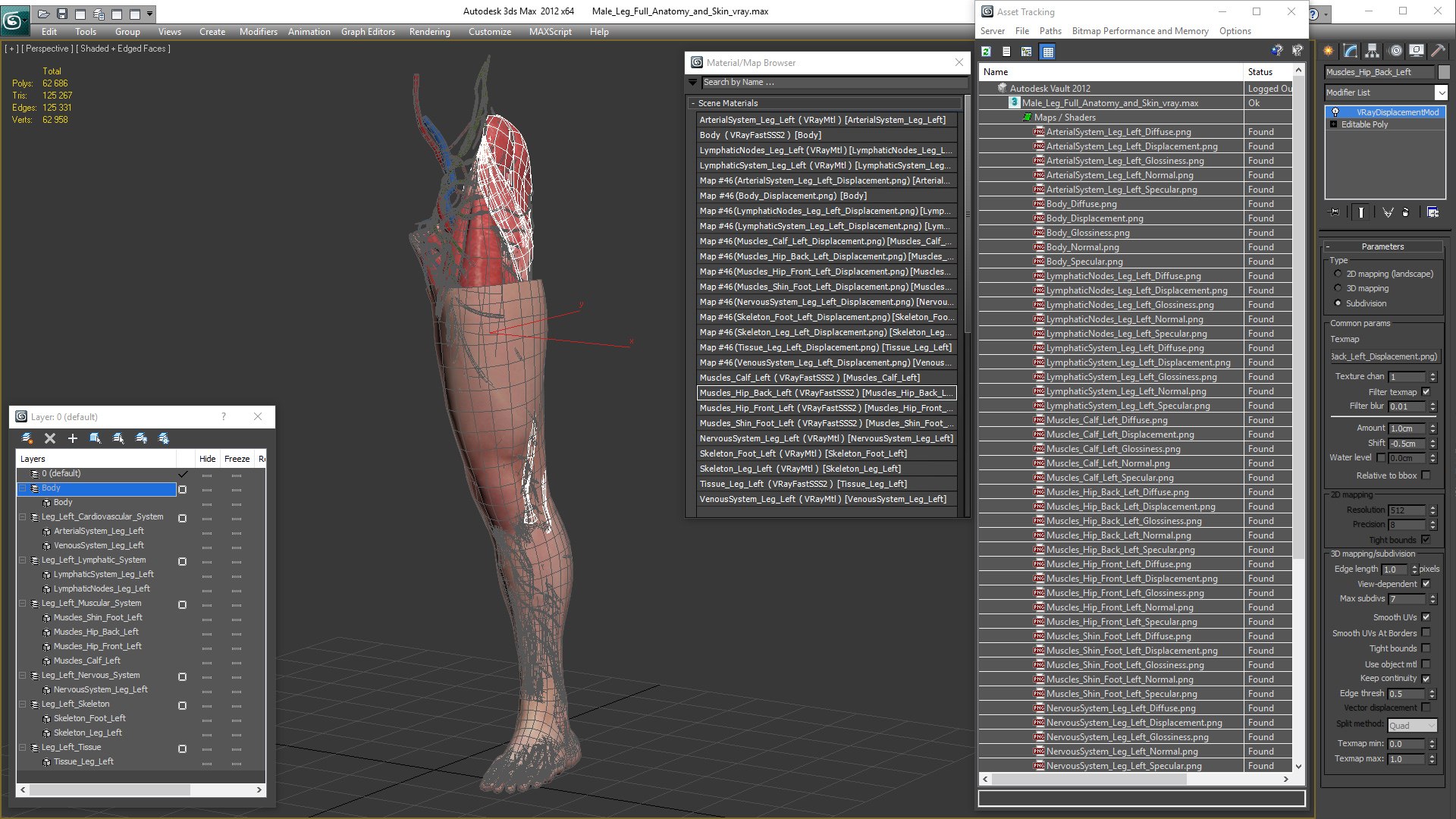Click Amount spinner arrows

1432,428
